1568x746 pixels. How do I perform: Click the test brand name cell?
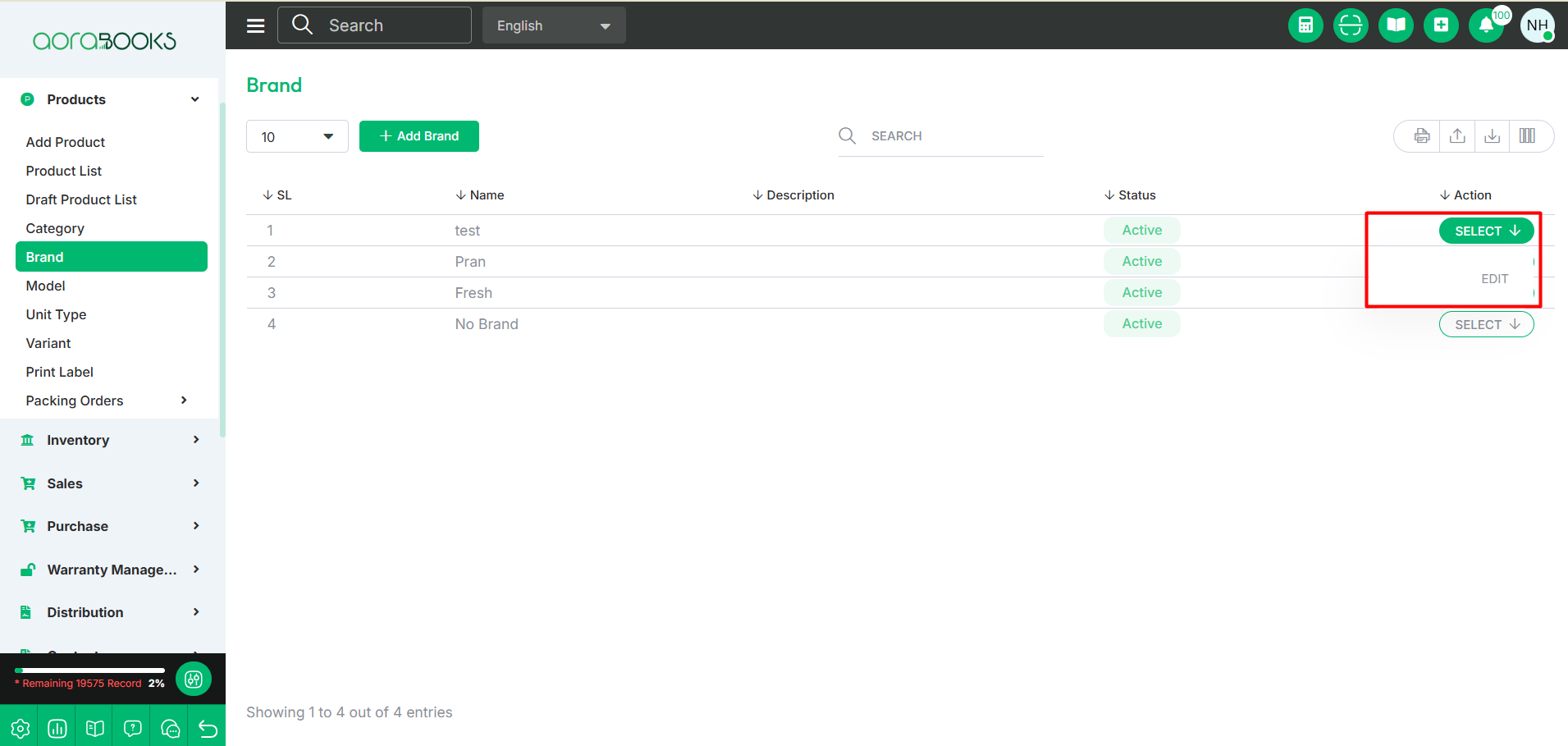[x=468, y=231]
